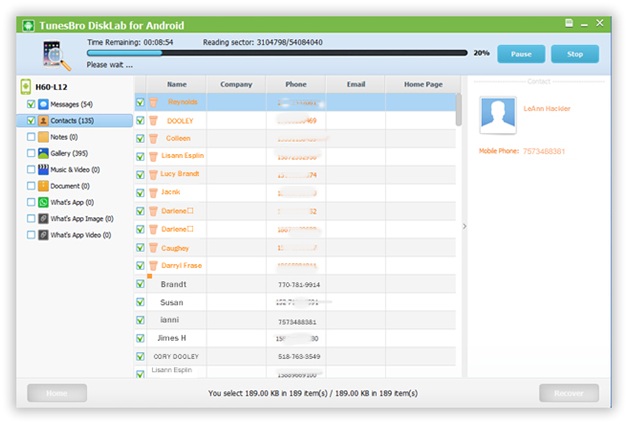Viewport: 628px width, 424px height.
Task: Uncheck the Contacts (135) checkbox
Action: click(x=31, y=121)
